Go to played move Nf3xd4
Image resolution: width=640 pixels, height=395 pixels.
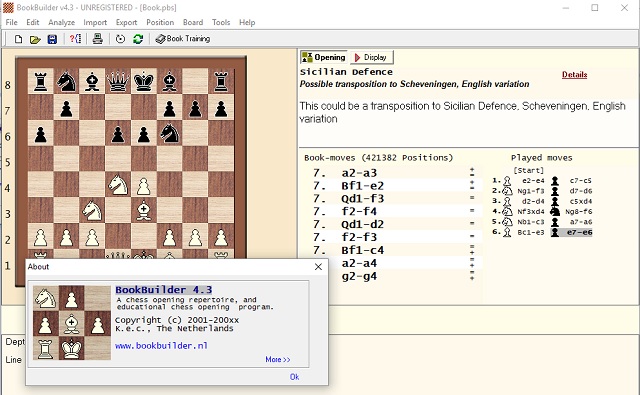tap(531, 211)
